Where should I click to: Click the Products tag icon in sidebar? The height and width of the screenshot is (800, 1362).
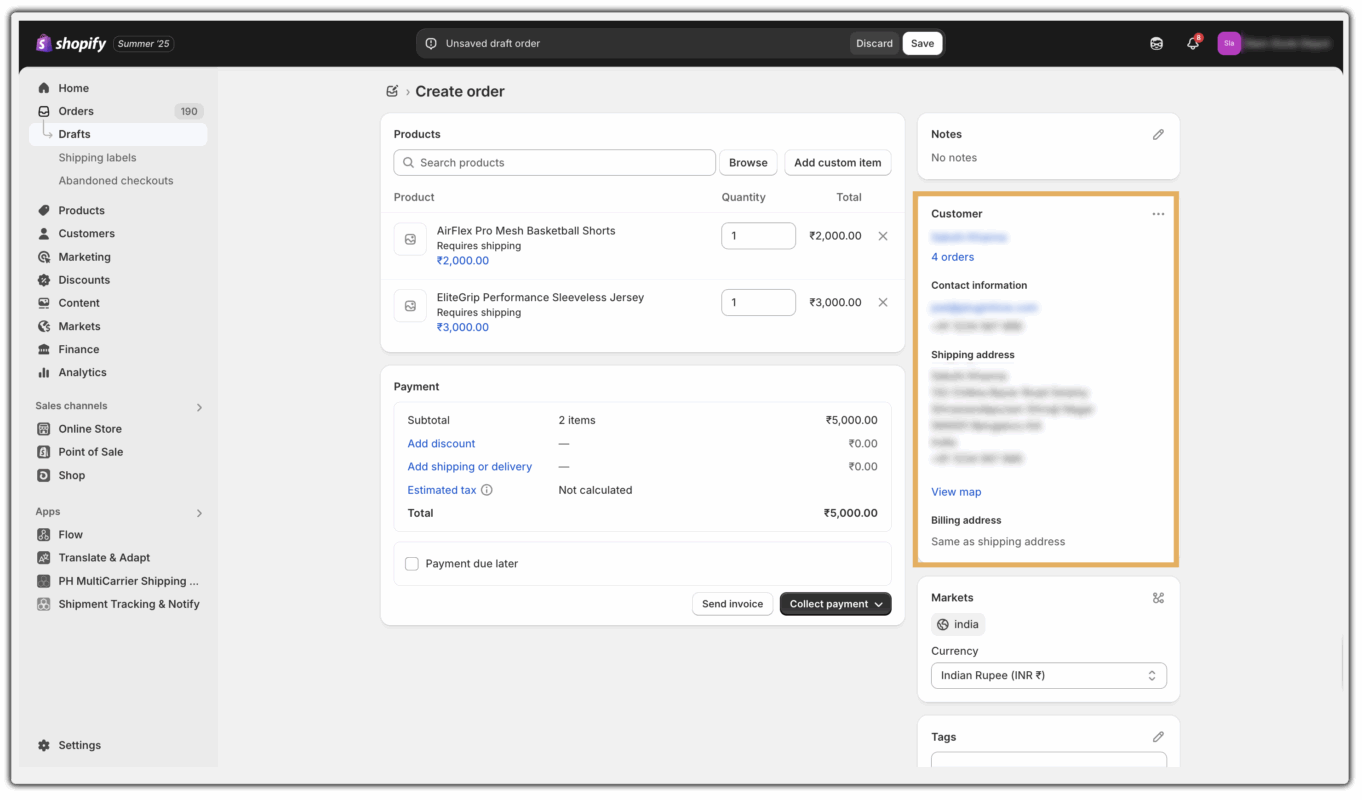43,211
